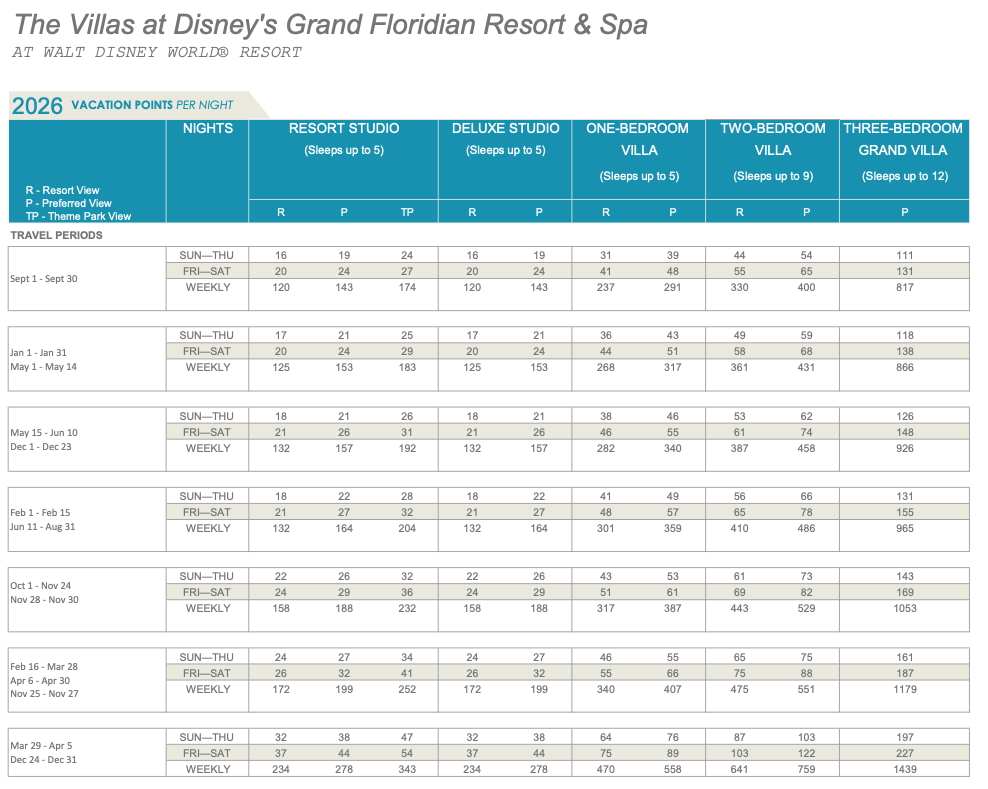
Task: Click the "P - Preferred View" legend entry
Action: (x=69, y=204)
